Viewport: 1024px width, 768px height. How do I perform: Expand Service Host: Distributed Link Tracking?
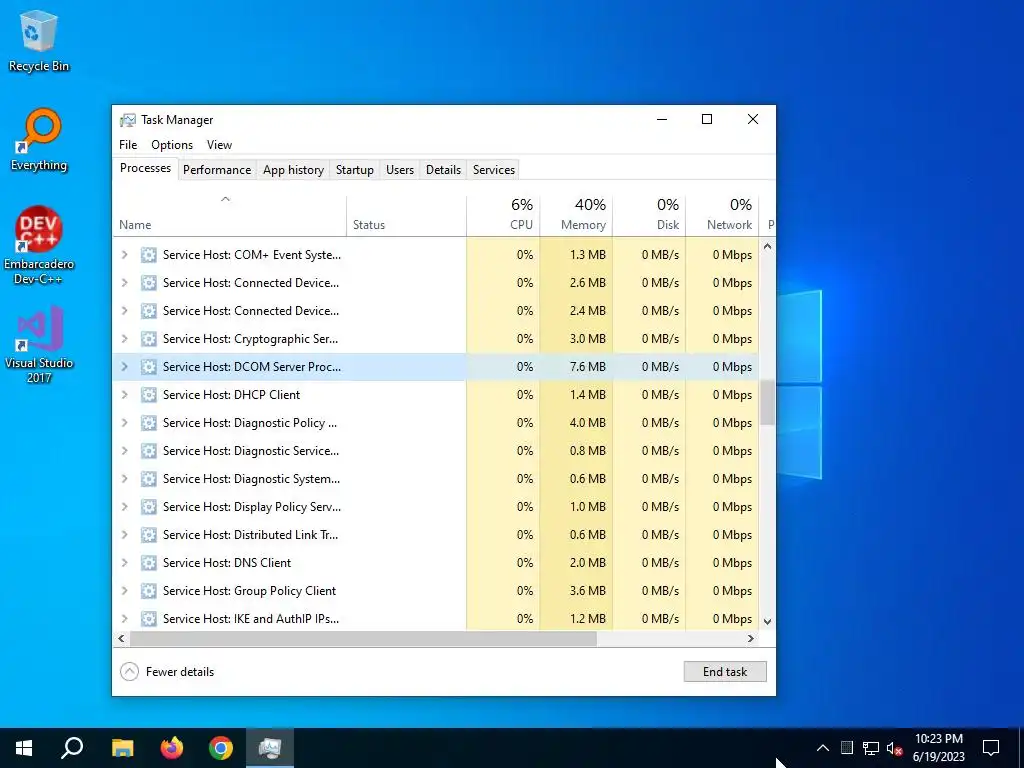click(124, 534)
